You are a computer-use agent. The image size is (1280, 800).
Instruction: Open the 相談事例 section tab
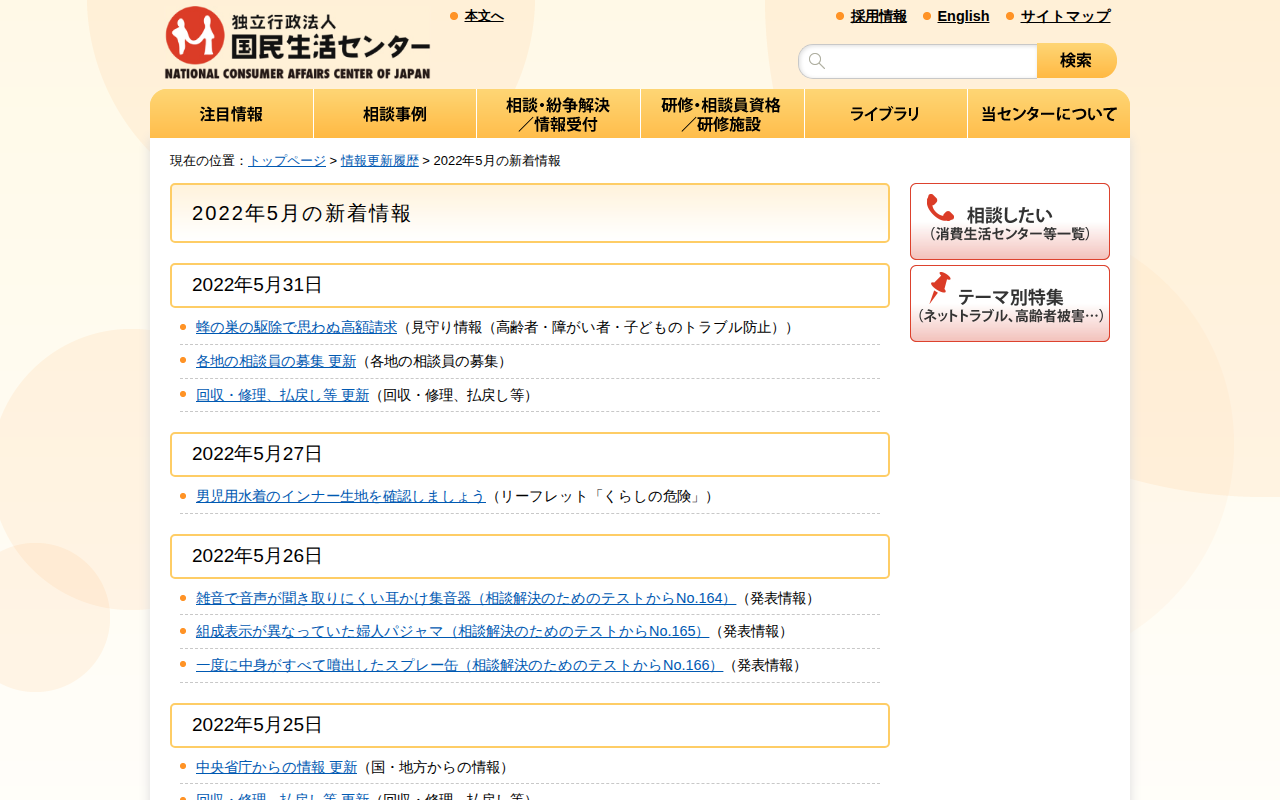[x=394, y=113]
